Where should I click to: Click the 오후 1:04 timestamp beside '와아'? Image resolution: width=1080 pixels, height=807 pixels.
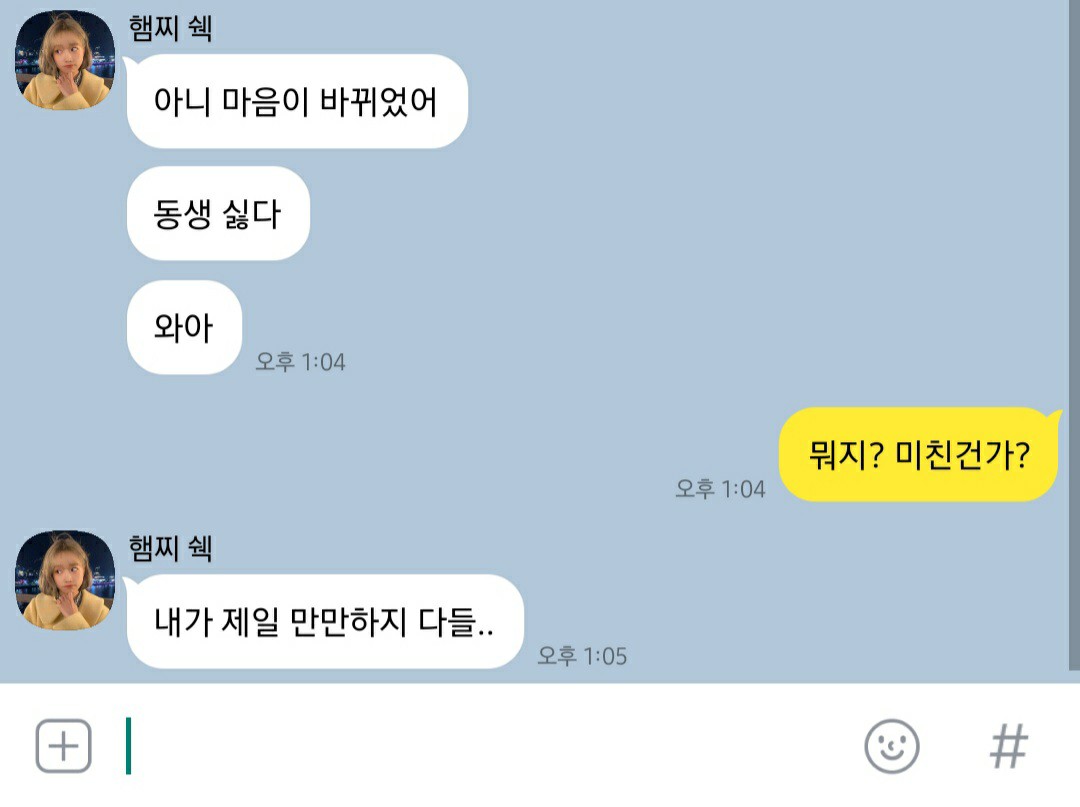(x=300, y=361)
